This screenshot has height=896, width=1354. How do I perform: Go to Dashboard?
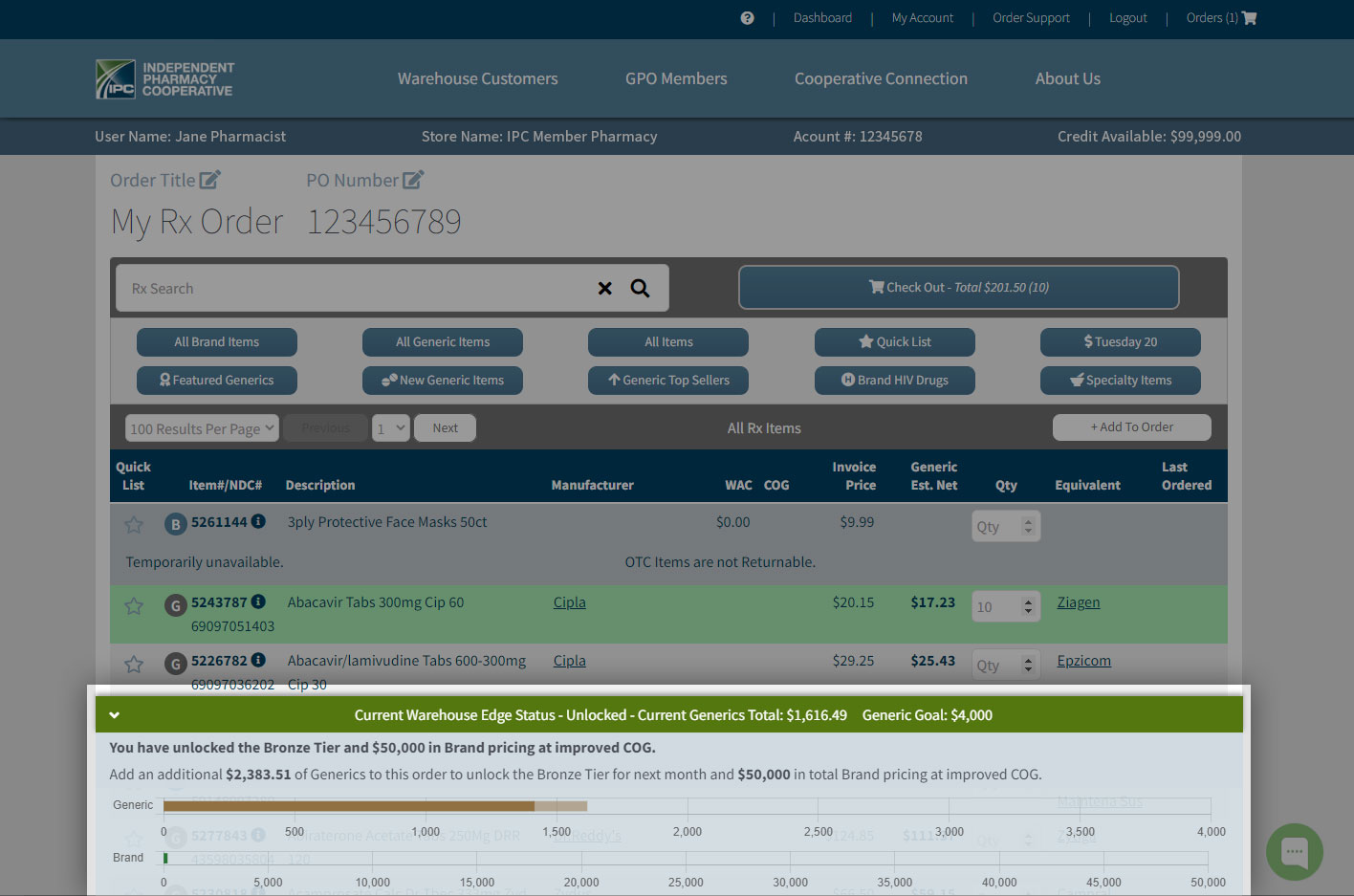[x=822, y=18]
